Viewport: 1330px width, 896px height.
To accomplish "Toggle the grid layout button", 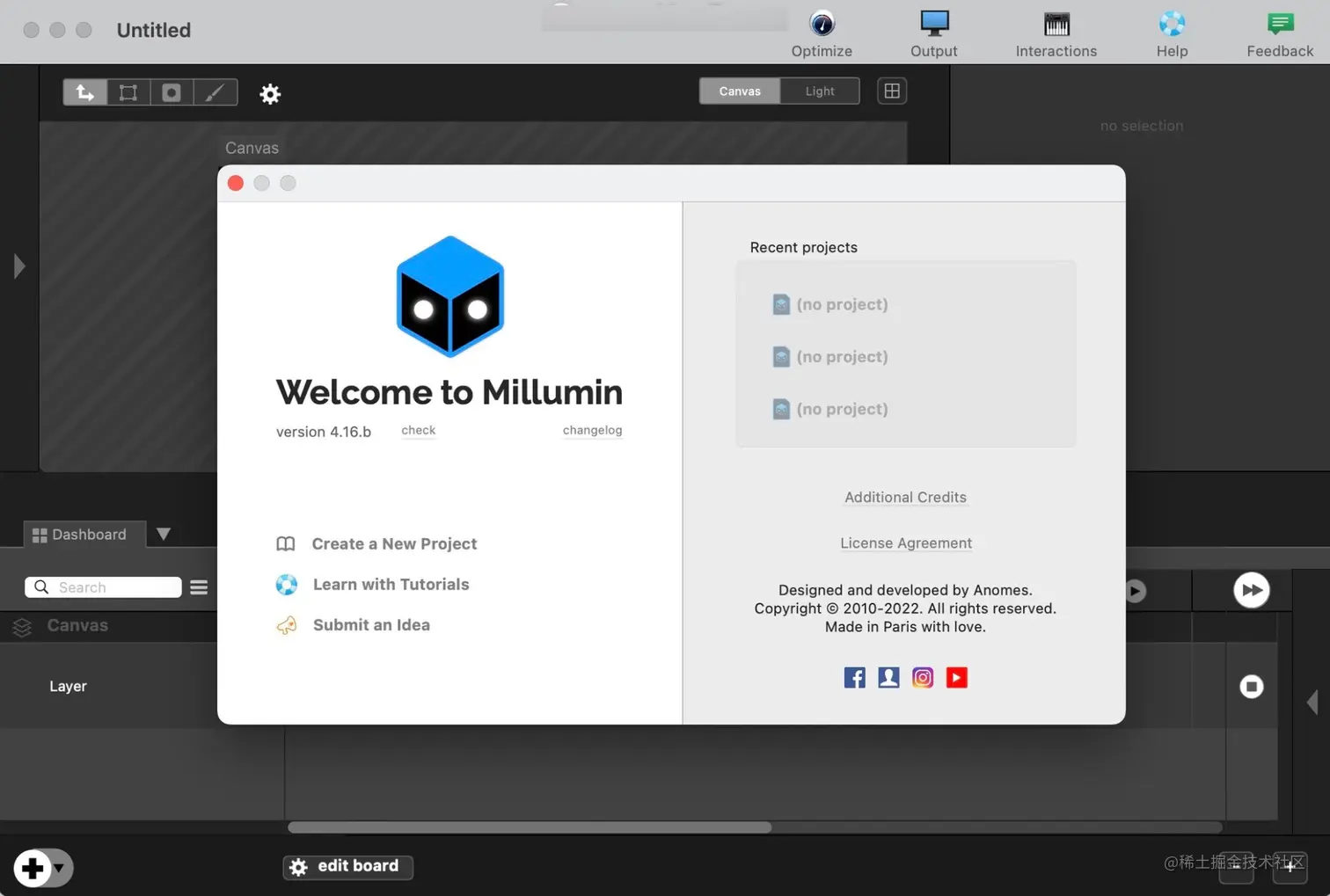I will pos(892,91).
